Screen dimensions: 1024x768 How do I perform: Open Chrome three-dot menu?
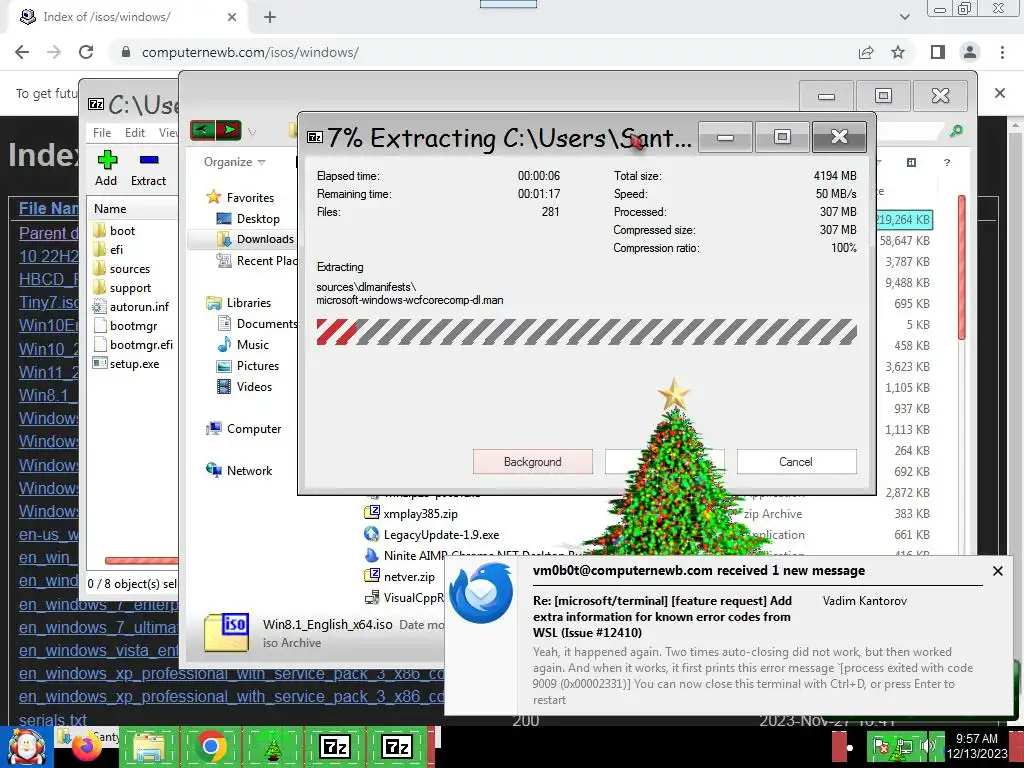(1002, 52)
